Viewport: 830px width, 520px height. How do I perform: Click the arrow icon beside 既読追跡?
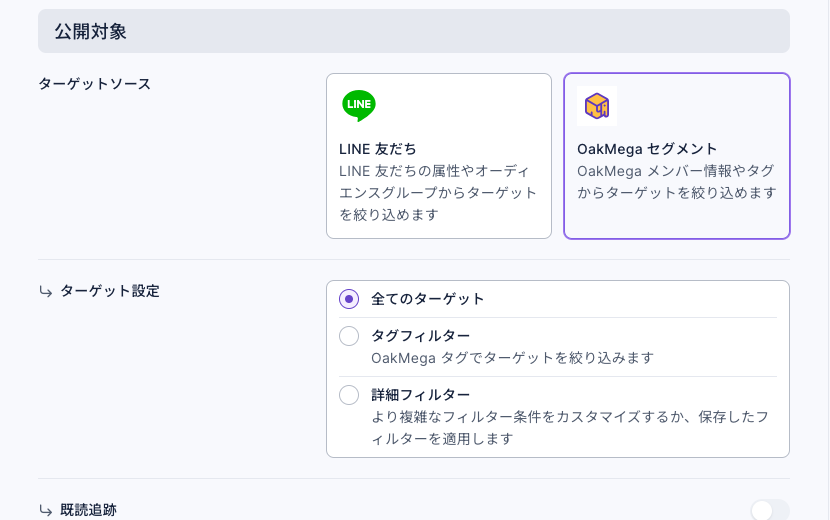point(46,511)
